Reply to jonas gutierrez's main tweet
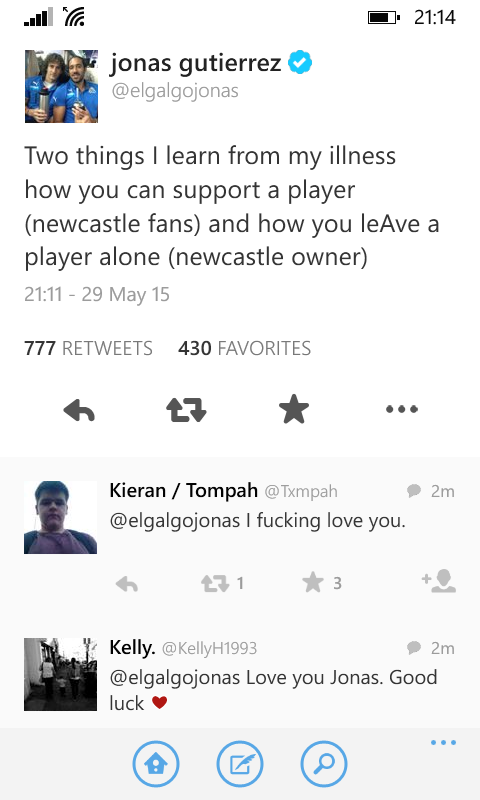Viewport: 480px width, 800px height. (x=79, y=410)
